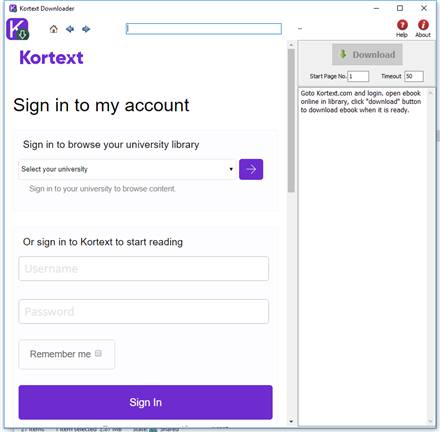This screenshot has width=440, height=432.
Task: Enable the Remember me checkbox
Action: coord(98,353)
